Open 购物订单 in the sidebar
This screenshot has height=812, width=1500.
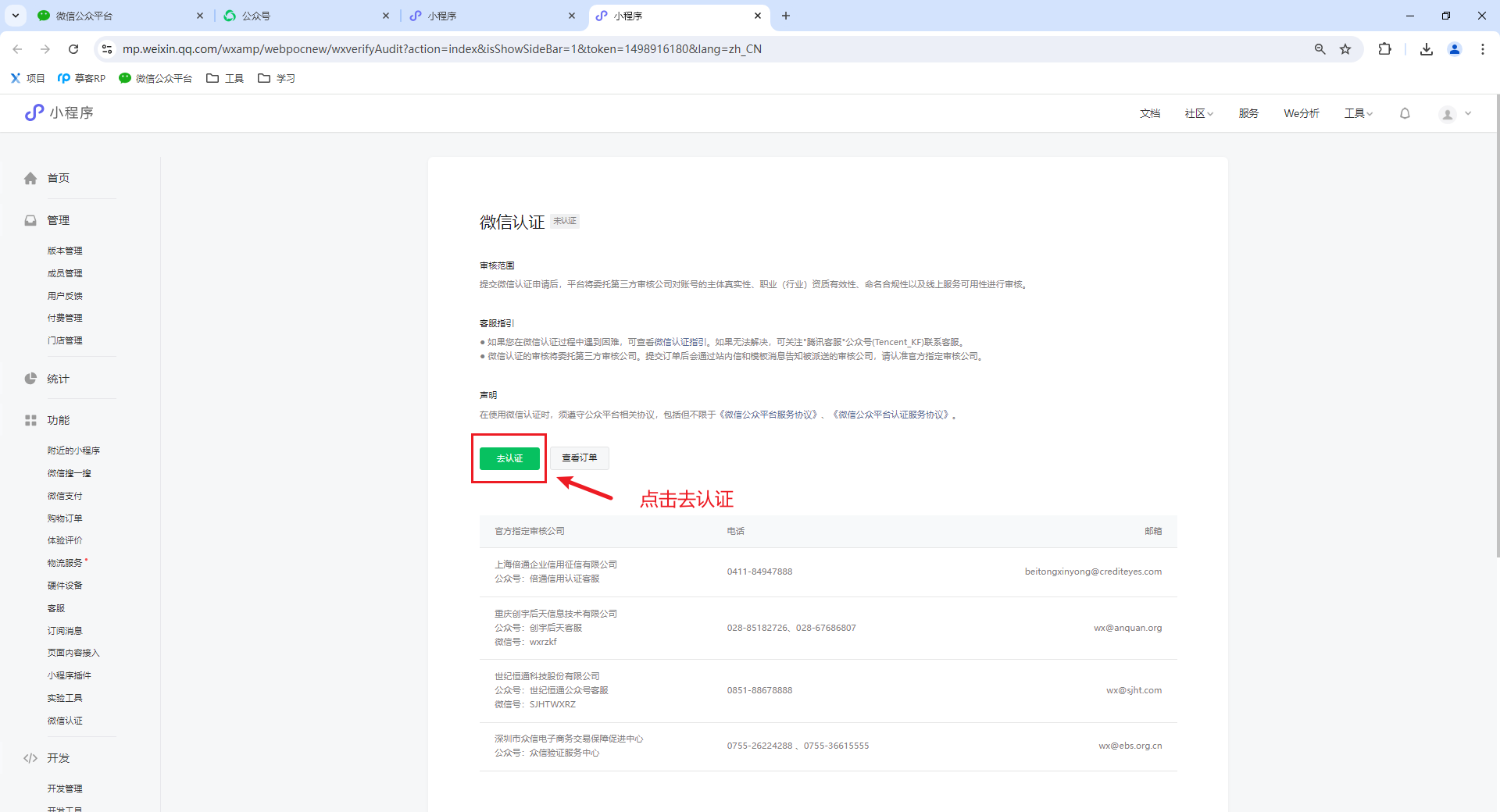point(65,518)
